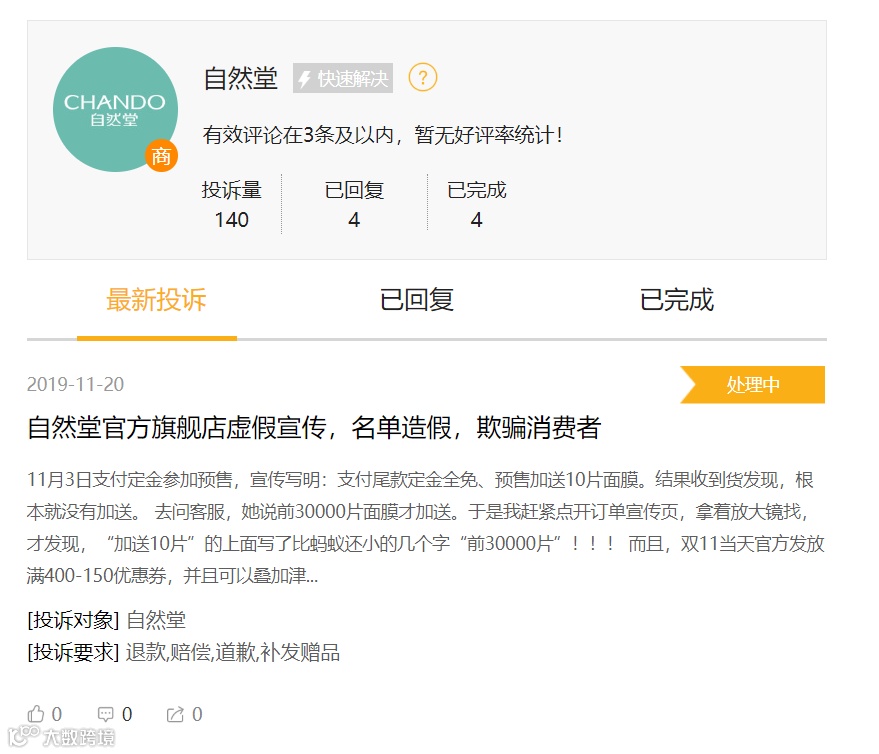Switch to the 最新投诉 tab
879x754 pixels.
[156, 299]
